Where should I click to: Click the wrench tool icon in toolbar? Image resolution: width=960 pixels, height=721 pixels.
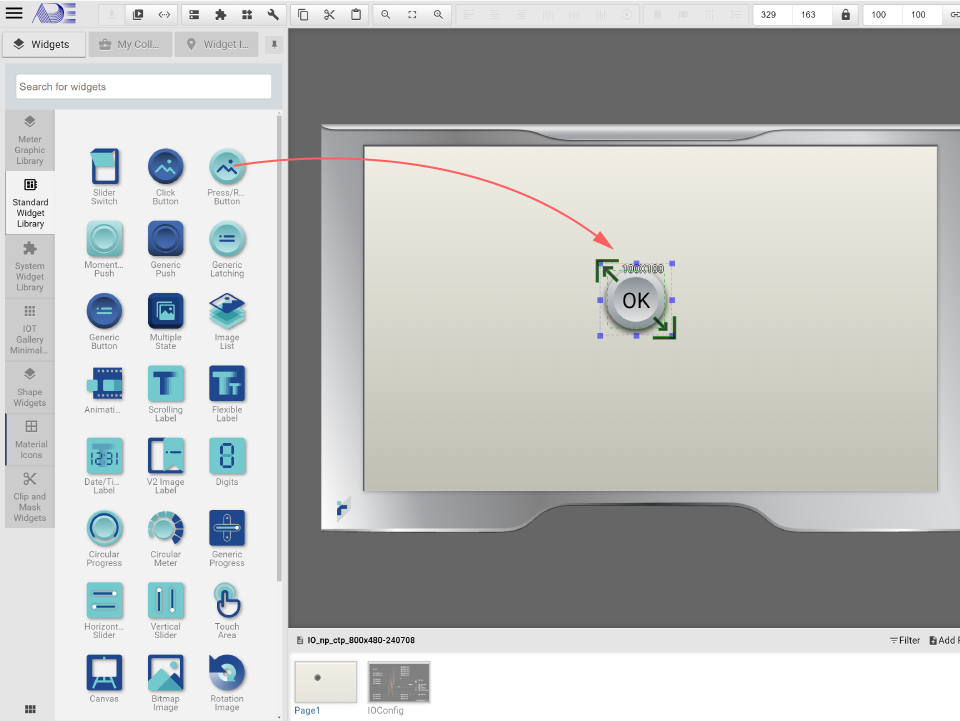(x=273, y=15)
